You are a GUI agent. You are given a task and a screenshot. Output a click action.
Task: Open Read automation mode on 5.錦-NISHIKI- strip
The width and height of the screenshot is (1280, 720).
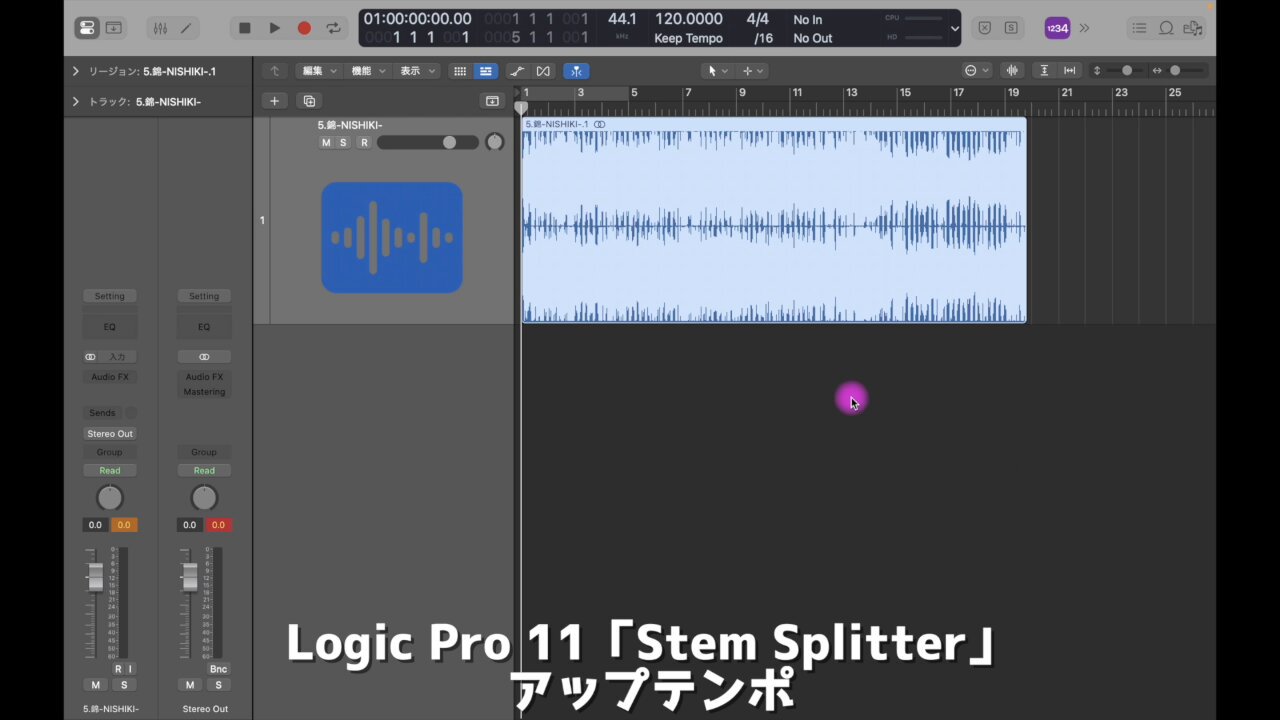(x=110, y=471)
